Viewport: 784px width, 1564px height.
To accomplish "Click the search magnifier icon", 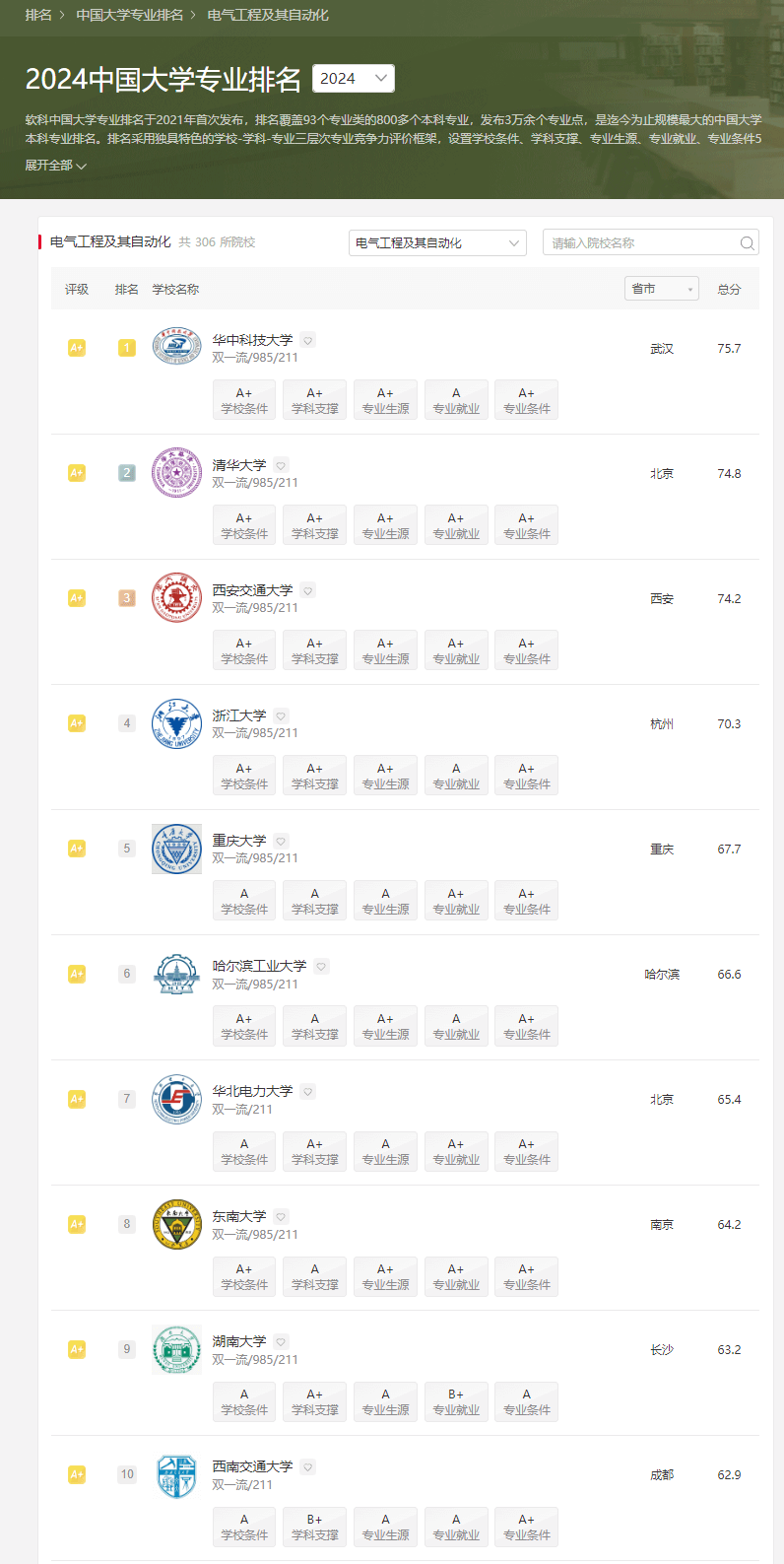I will (748, 242).
